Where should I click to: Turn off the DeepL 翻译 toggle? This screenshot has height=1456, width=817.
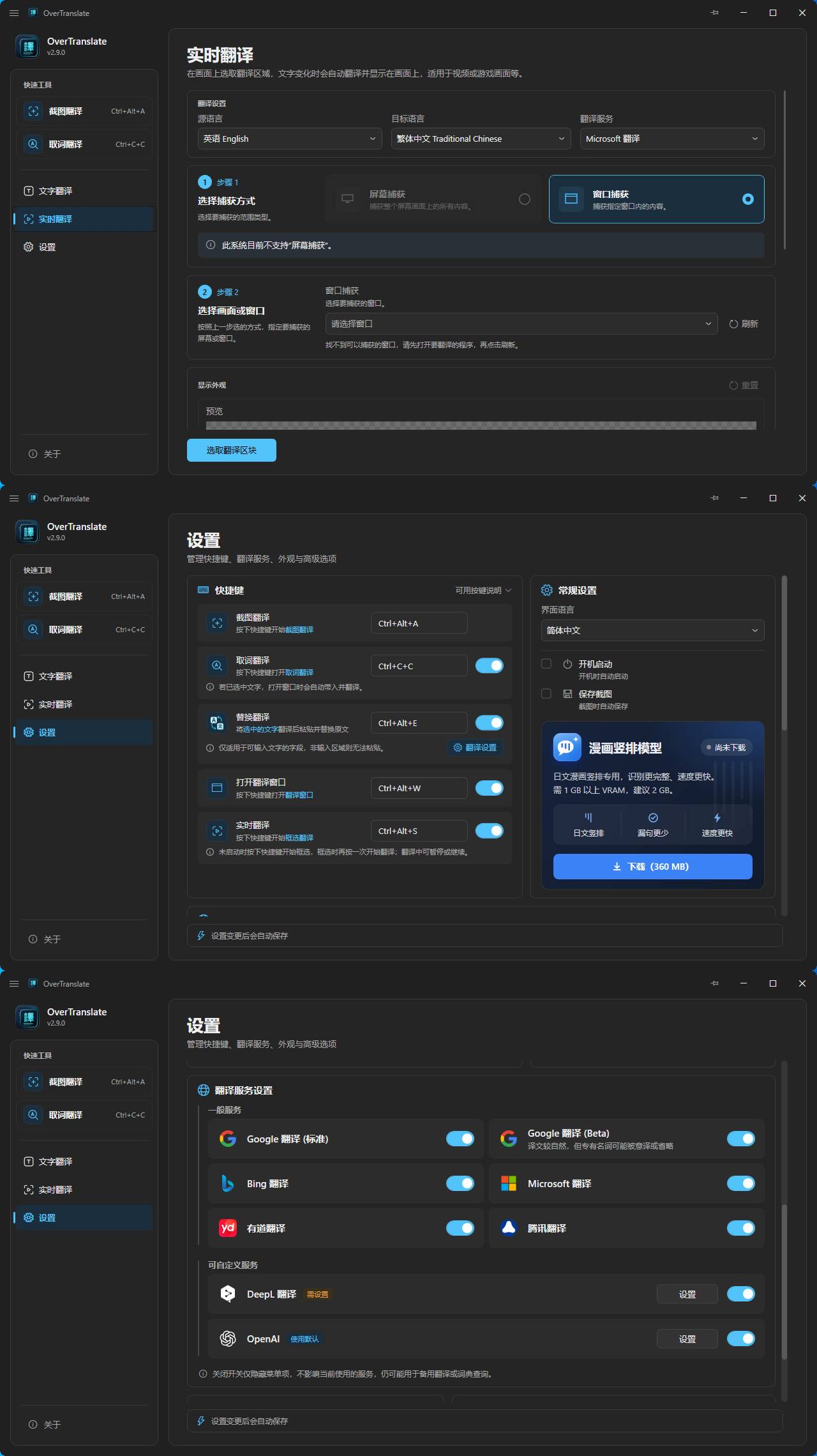point(741,1294)
